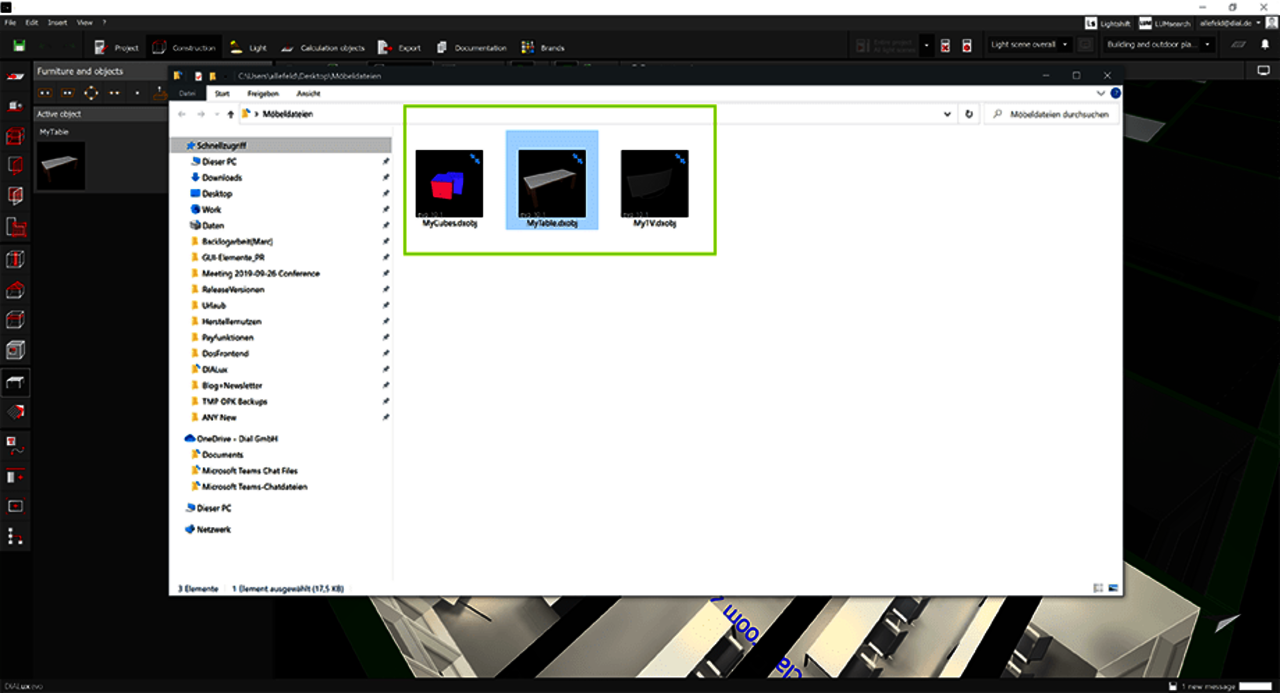Select the MyCubes.dxobj file thumbnail
The height and width of the screenshot is (693, 1280).
coord(449,184)
